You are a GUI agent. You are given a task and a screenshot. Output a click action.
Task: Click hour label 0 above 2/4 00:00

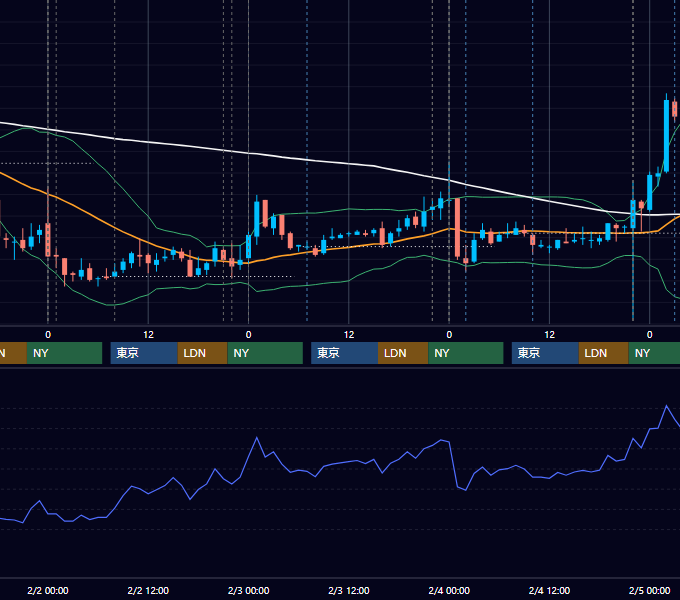[449, 335]
